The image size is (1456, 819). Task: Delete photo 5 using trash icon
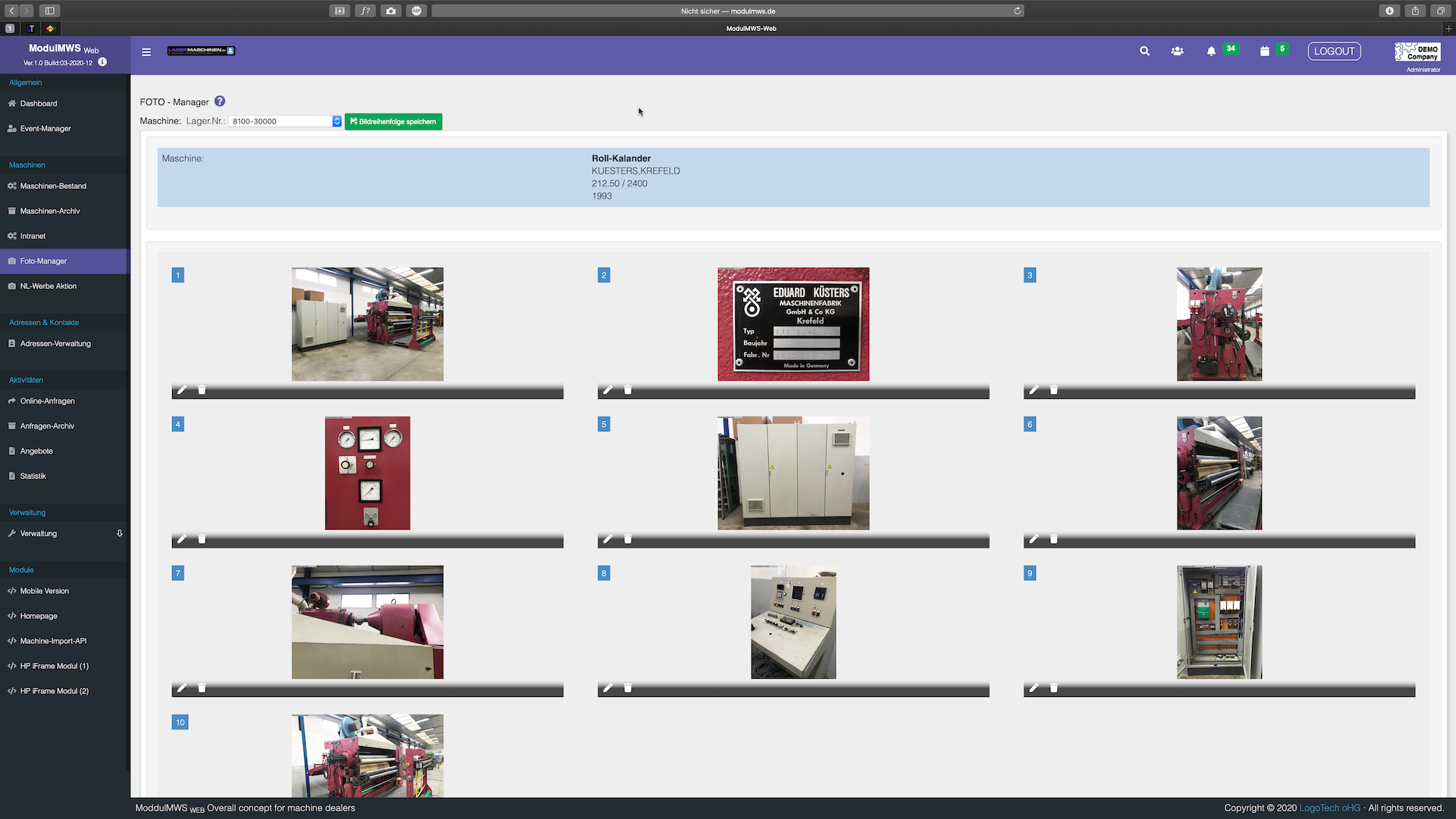[628, 540]
